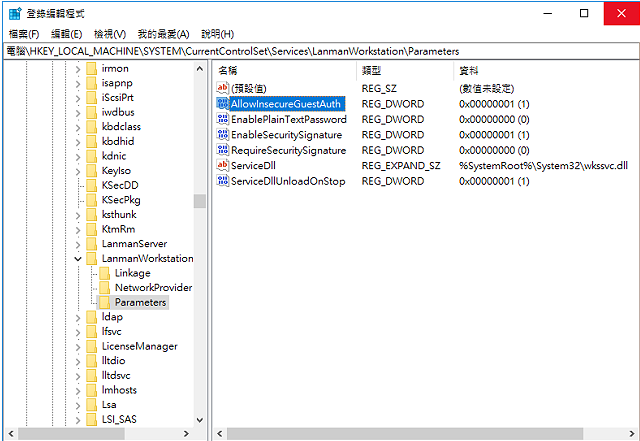
Task: Select the RequireSecuritySignature value name
Action: click(x=288, y=150)
